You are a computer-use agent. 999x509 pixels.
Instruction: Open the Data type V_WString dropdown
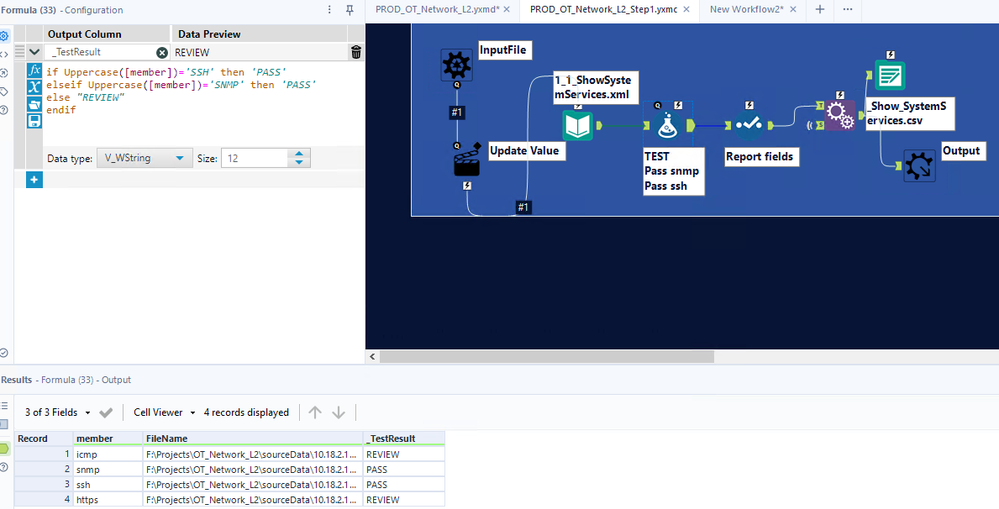point(144,158)
